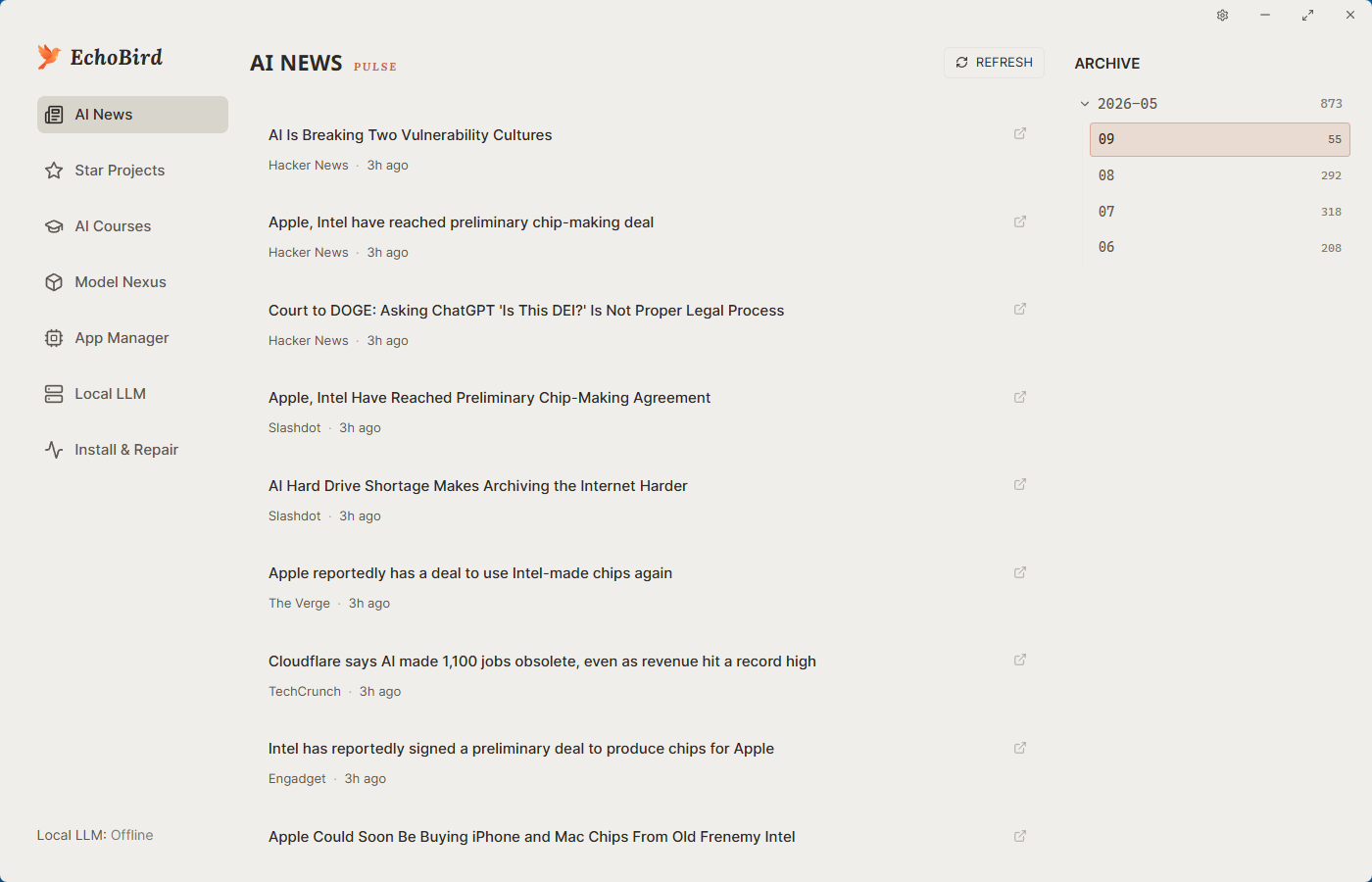The image size is (1372, 882).
Task: Click the refresh arrows icon in the Refresh button
Action: click(x=962, y=63)
